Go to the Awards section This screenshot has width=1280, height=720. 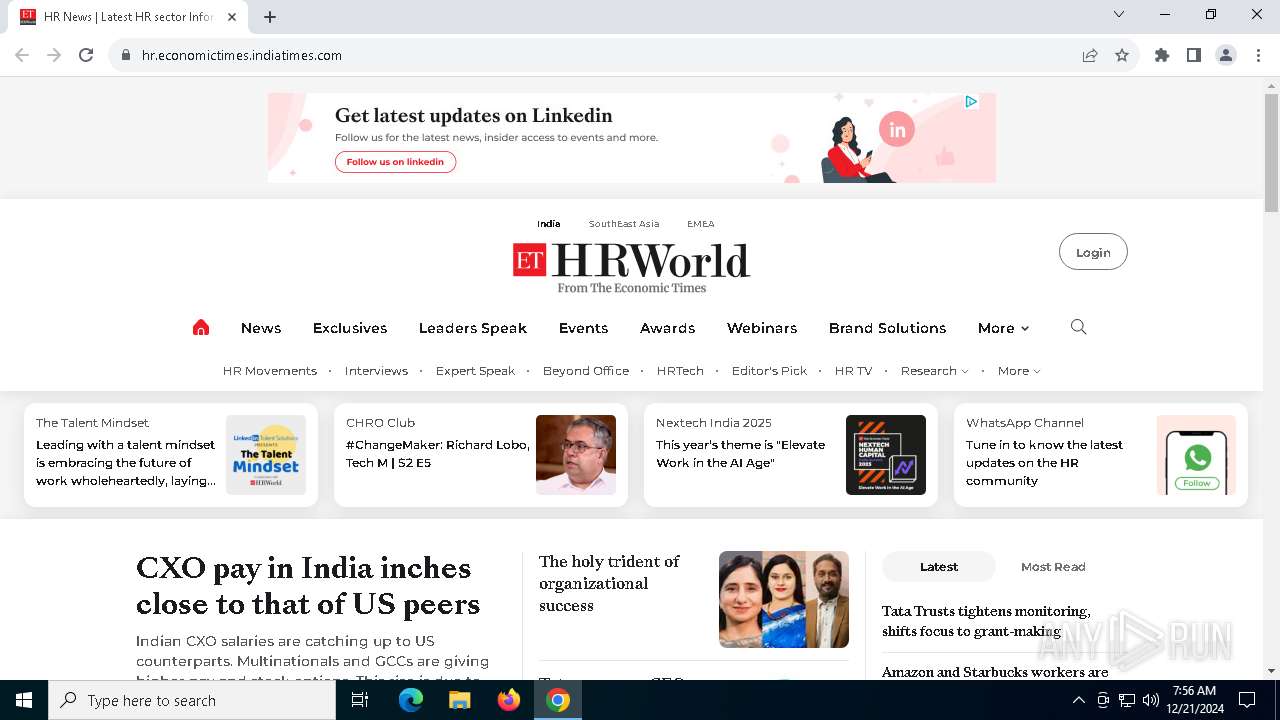pos(667,328)
